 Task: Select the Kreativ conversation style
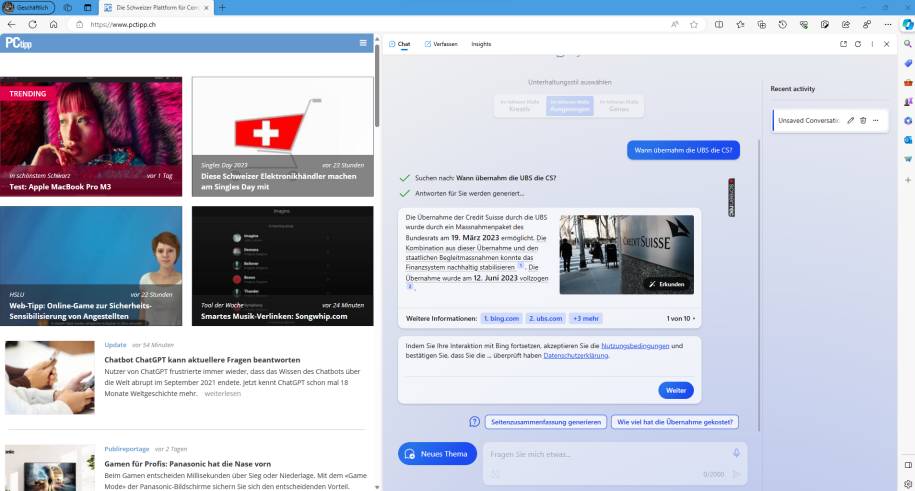[520, 106]
